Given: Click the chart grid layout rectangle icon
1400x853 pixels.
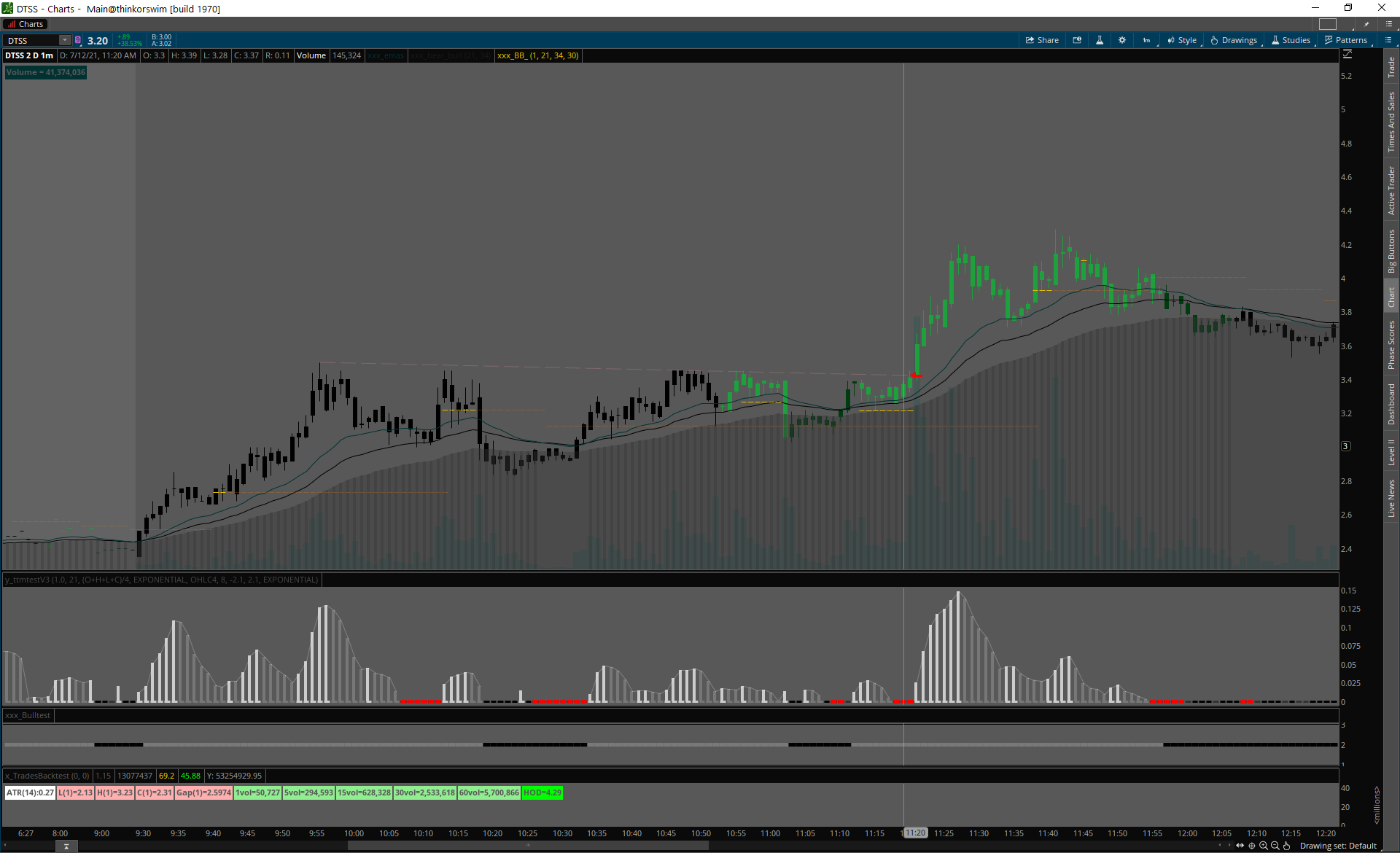Looking at the screenshot, I should (x=1328, y=24).
